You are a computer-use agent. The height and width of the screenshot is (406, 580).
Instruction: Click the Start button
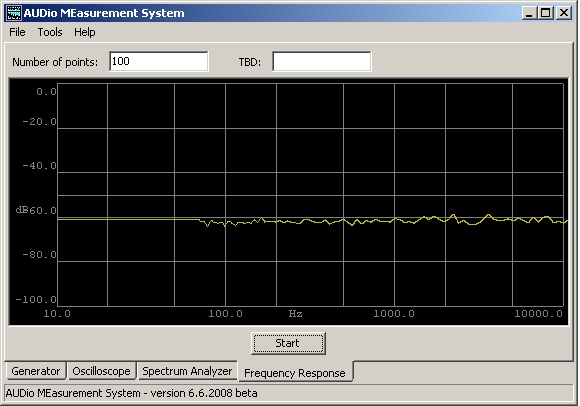pyautogui.click(x=288, y=343)
